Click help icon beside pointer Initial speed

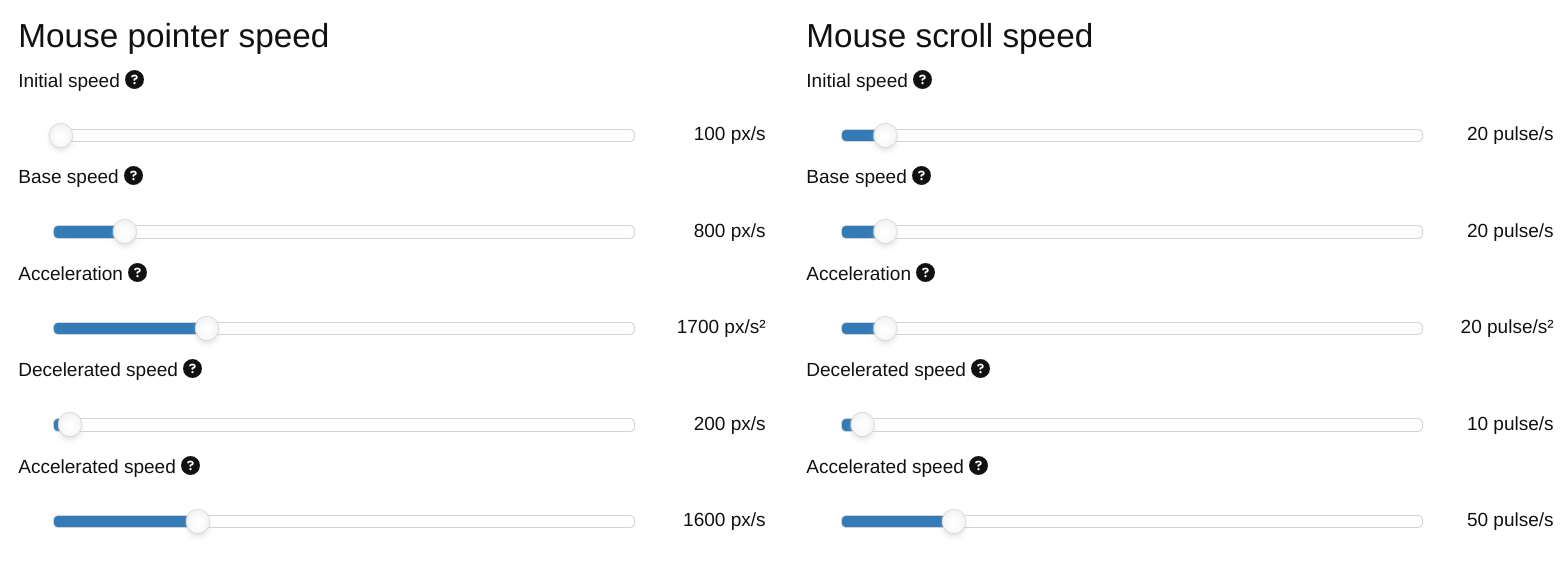tap(134, 80)
